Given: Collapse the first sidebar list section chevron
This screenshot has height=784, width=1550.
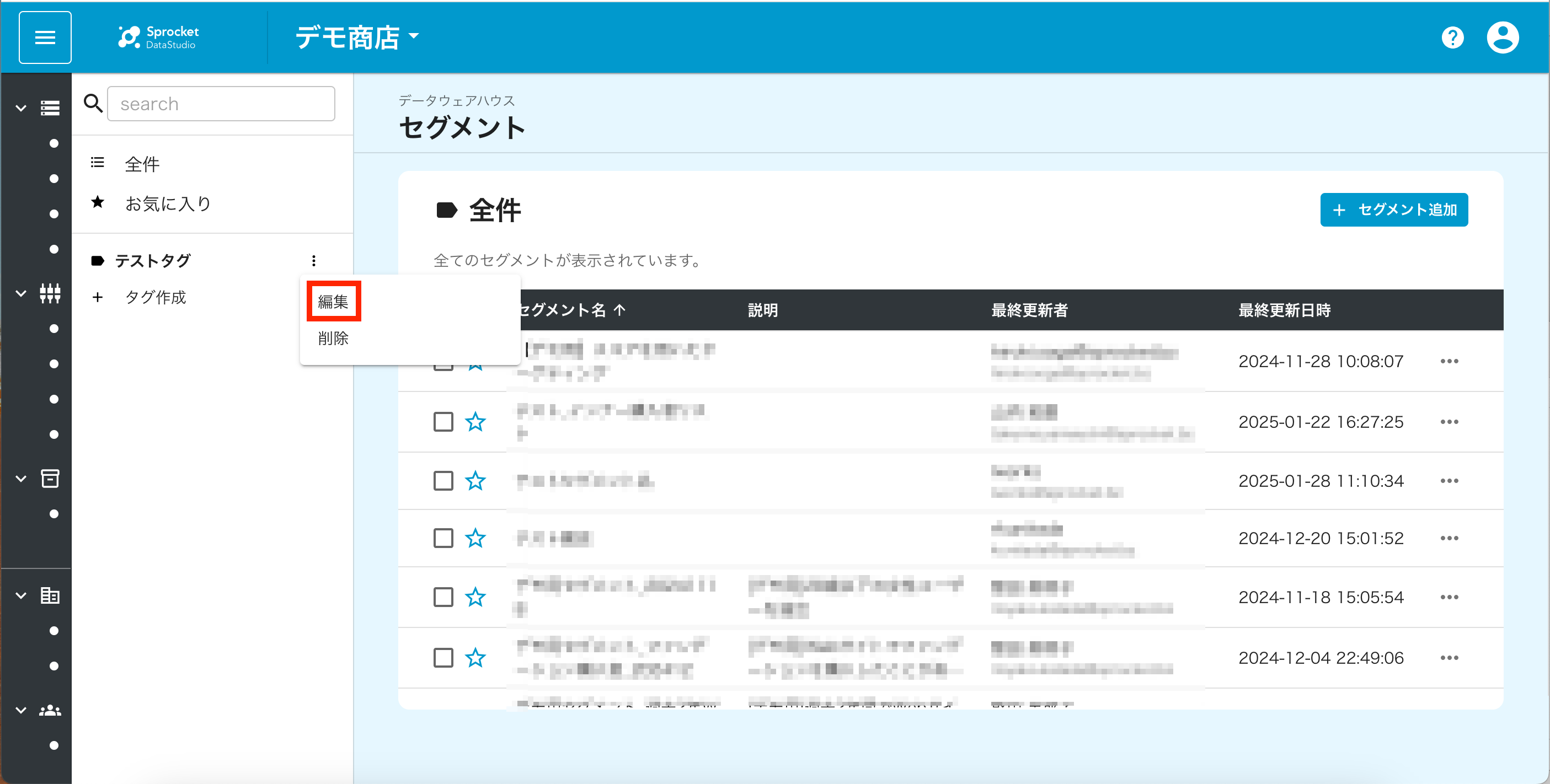Looking at the screenshot, I should (x=21, y=108).
